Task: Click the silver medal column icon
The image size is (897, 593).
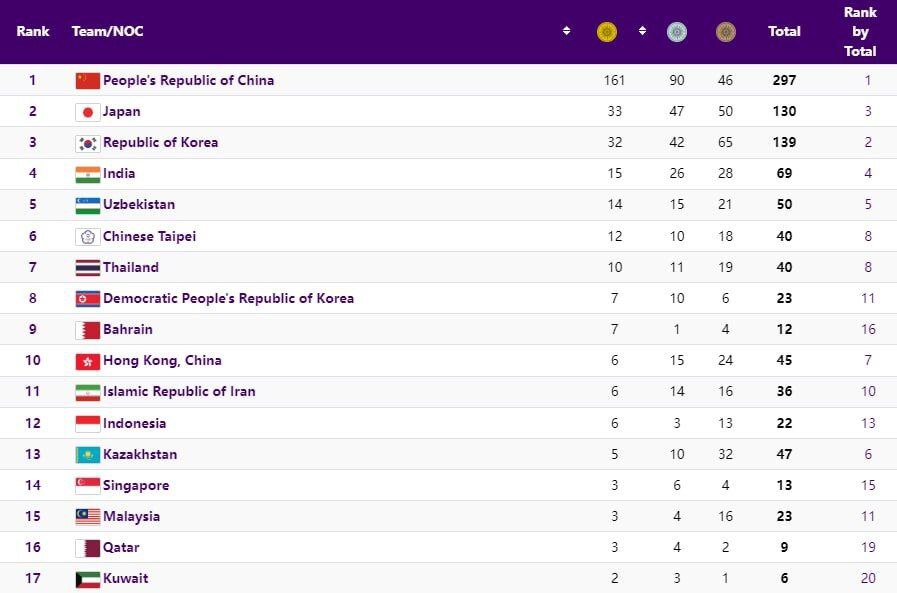Action: [x=677, y=32]
